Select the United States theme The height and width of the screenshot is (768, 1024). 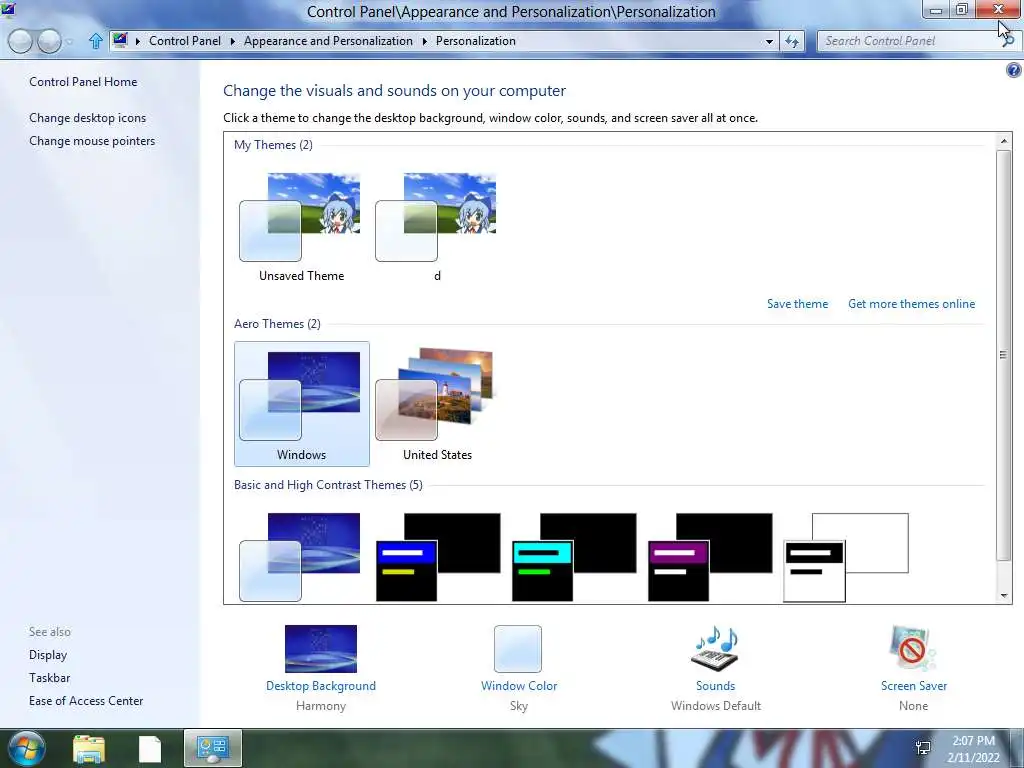pyautogui.click(x=438, y=404)
